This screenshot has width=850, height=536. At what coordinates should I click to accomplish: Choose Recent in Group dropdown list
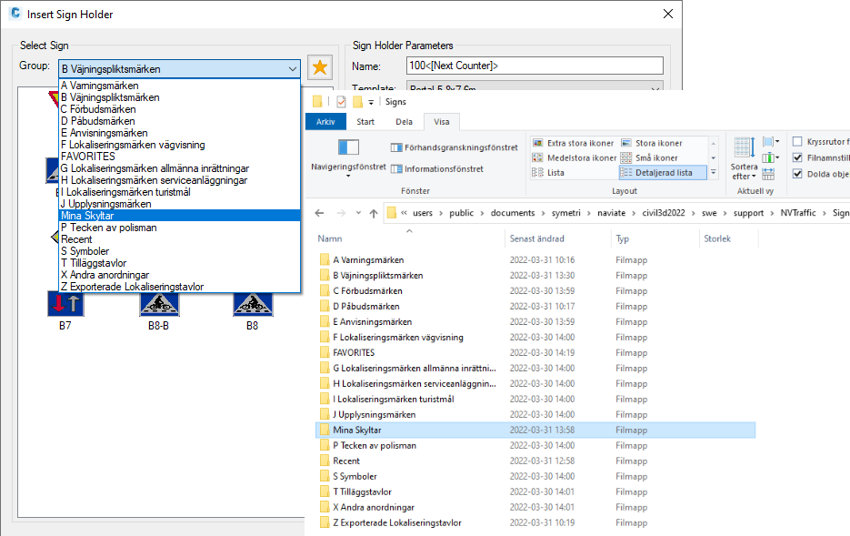pos(179,239)
